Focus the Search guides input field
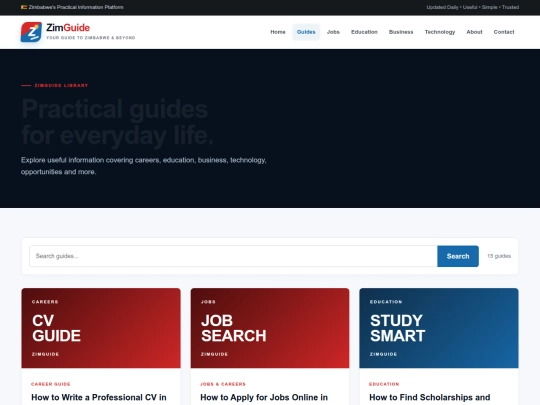540x405 pixels. click(x=233, y=256)
